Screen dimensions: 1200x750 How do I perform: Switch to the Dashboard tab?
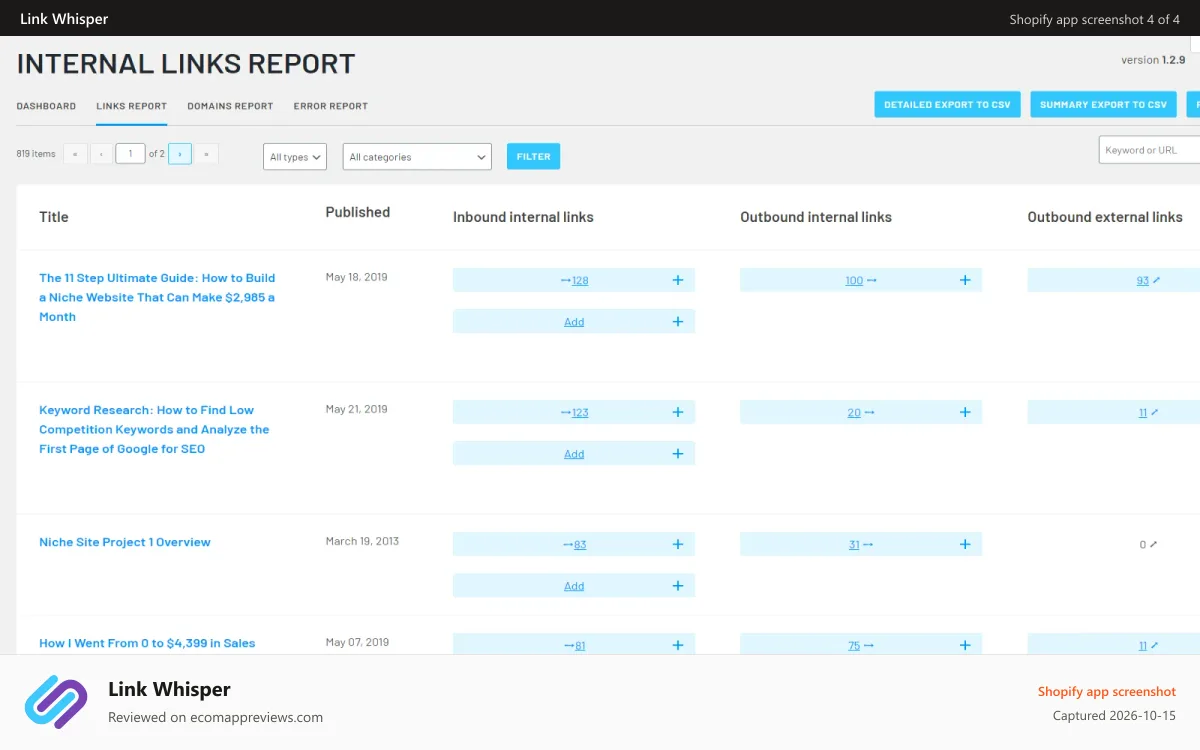(x=46, y=106)
